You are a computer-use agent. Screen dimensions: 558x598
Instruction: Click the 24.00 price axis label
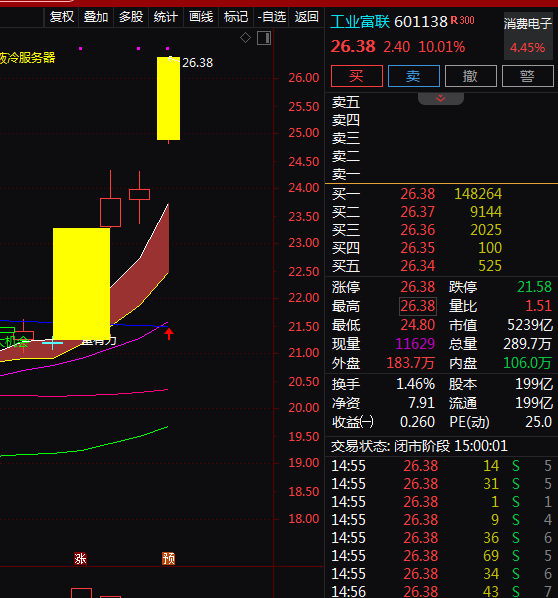tap(304, 188)
